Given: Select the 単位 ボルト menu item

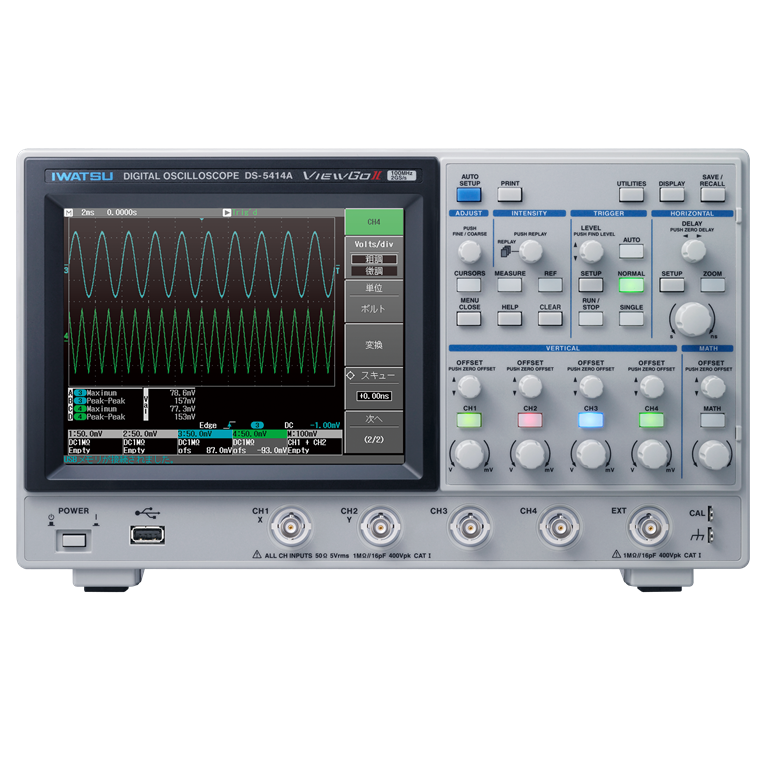Looking at the screenshot, I should pyautogui.click(x=374, y=301).
